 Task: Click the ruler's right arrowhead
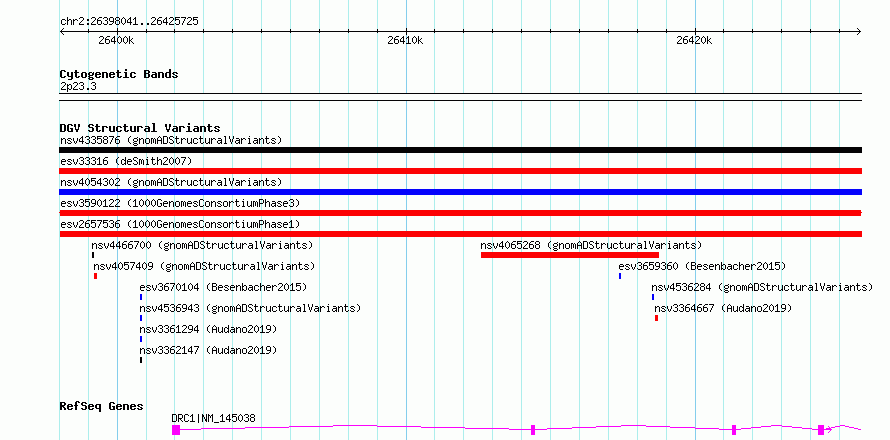tap(859, 31)
